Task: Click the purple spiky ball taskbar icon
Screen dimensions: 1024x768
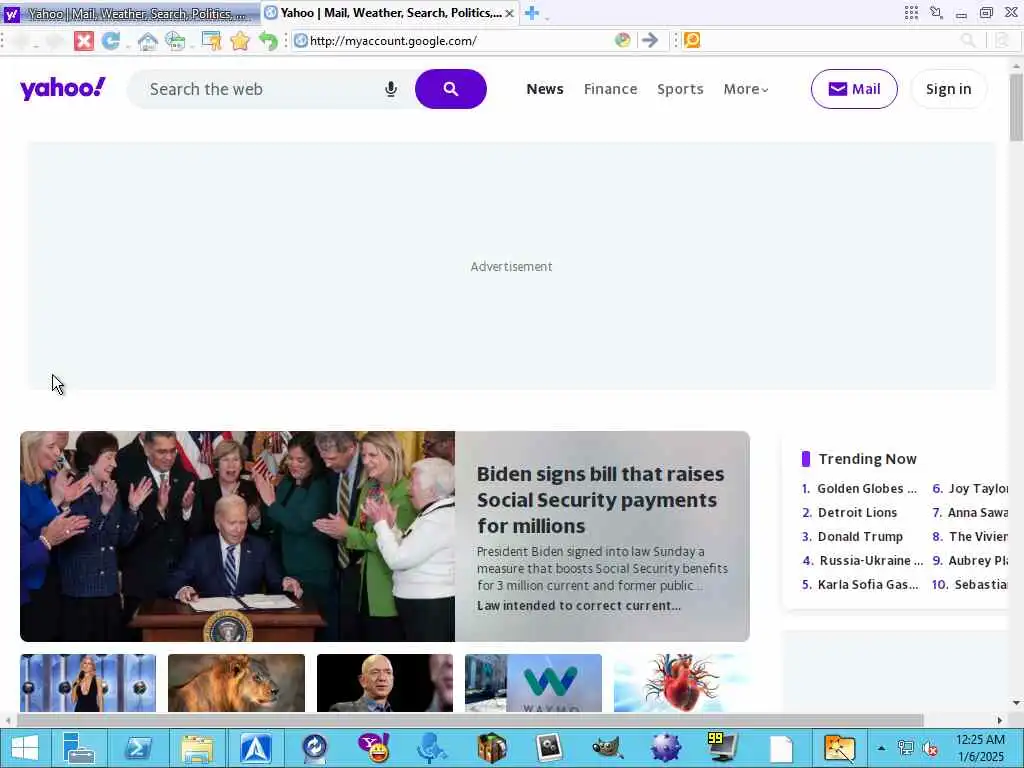Action: pos(665,748)
